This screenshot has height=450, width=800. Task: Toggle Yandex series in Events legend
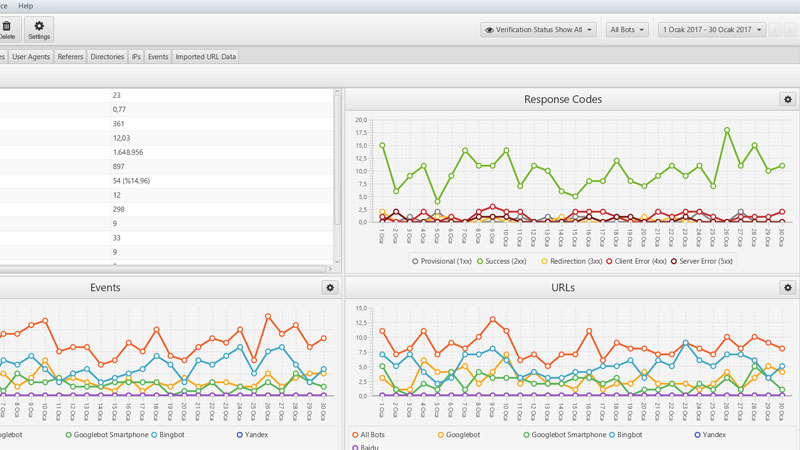(x=252, y=435)
